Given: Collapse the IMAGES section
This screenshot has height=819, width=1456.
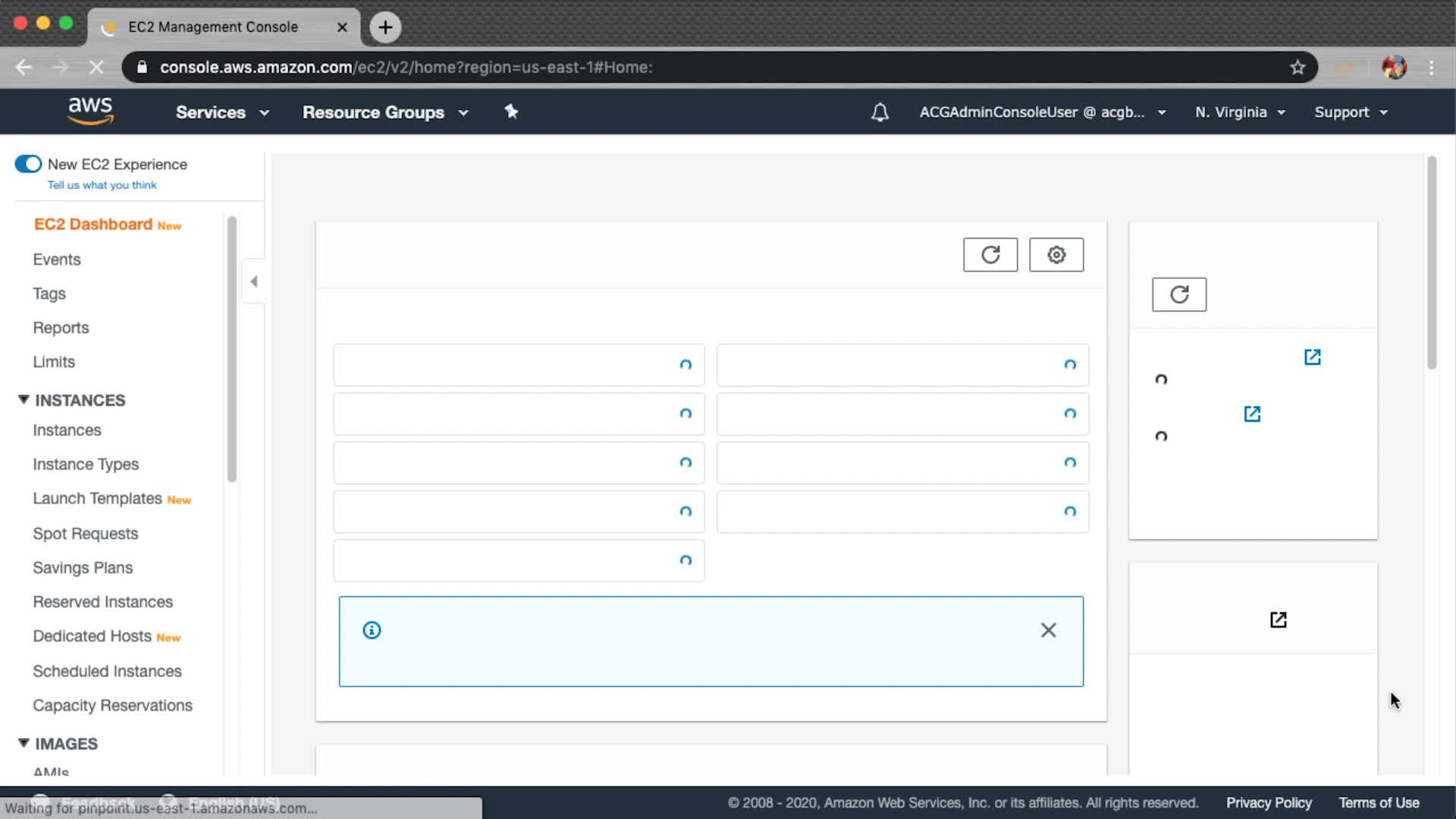Looking at the screenshot, I should pyautogui.click(x=24, y=743).
